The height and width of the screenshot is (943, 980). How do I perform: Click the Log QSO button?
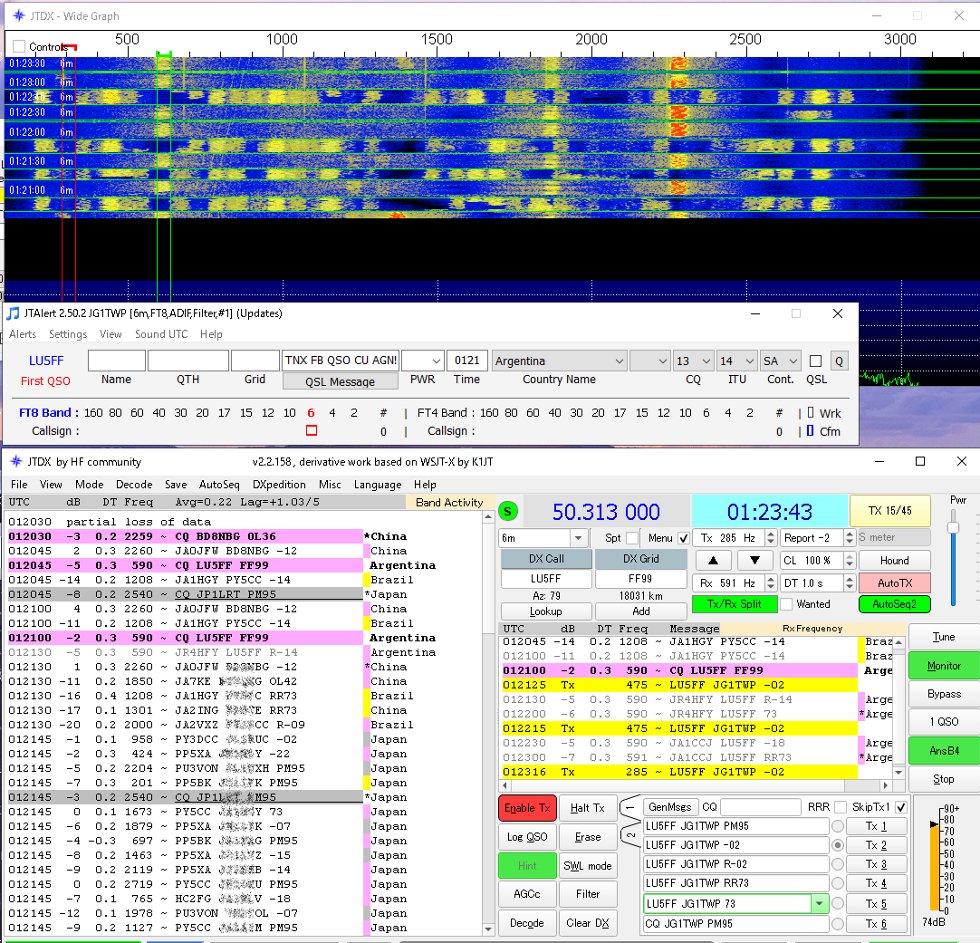click(x=527, y=836)
